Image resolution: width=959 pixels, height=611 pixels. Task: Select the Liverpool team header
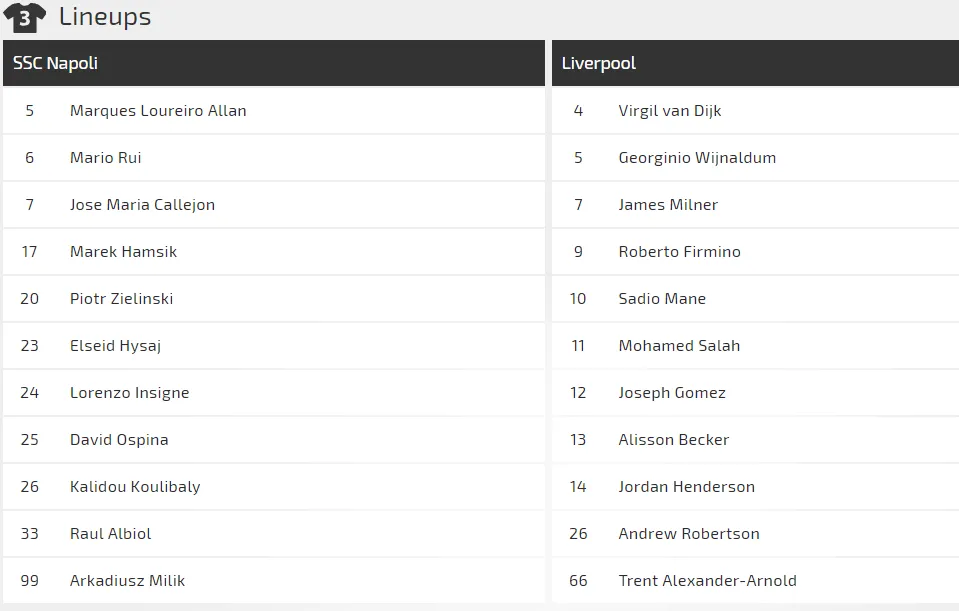[599, 63]
